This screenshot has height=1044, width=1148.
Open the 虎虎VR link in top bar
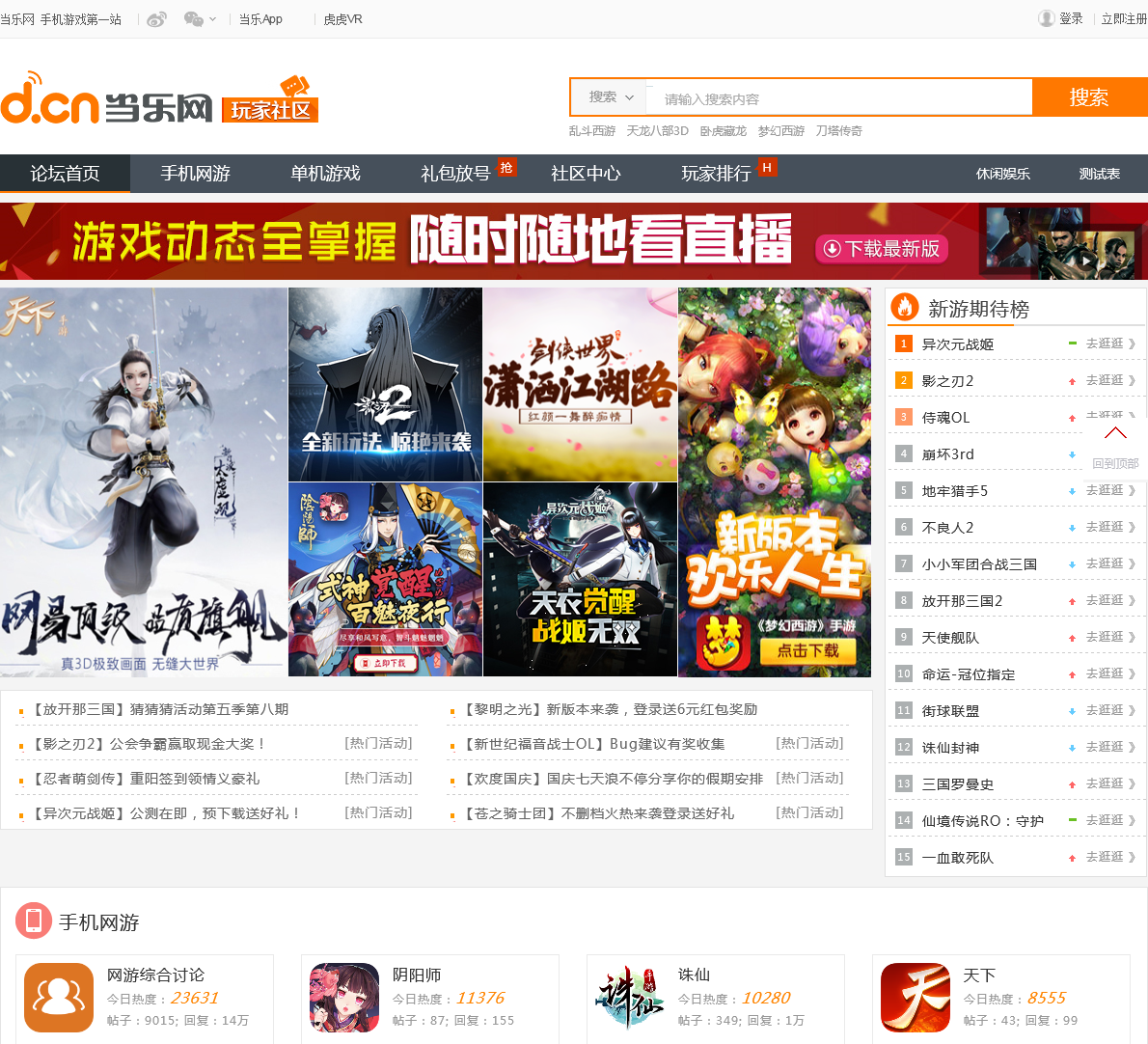coord(342,19)
